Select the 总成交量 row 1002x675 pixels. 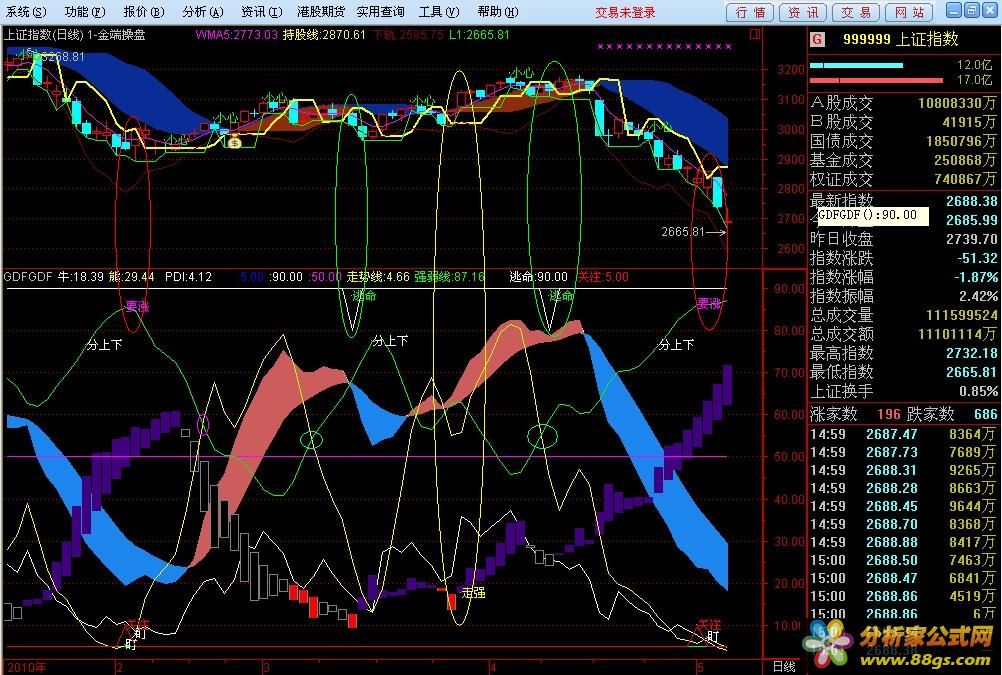tap(904, 315)
